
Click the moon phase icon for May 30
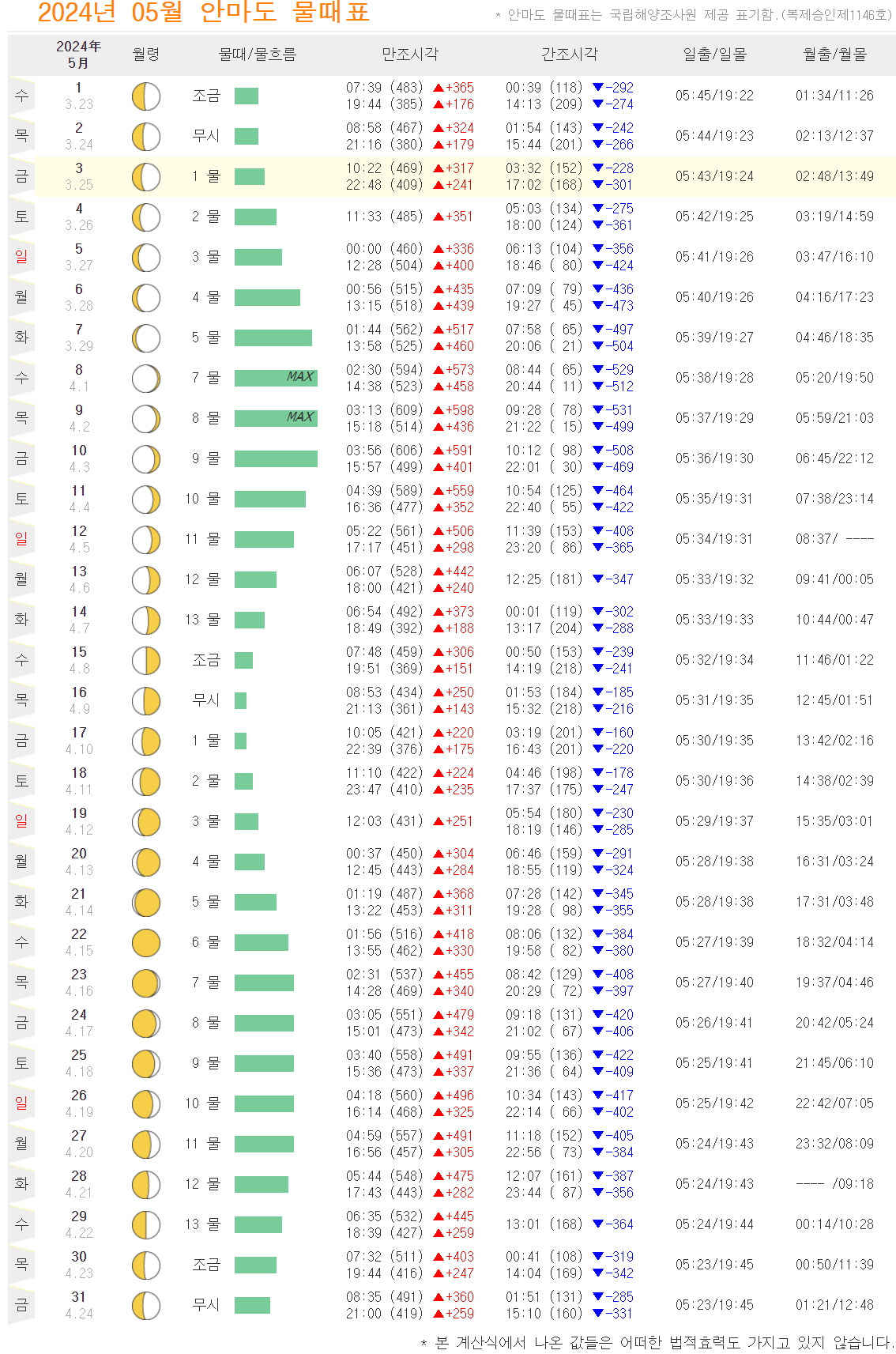(x=146, y=1265)
